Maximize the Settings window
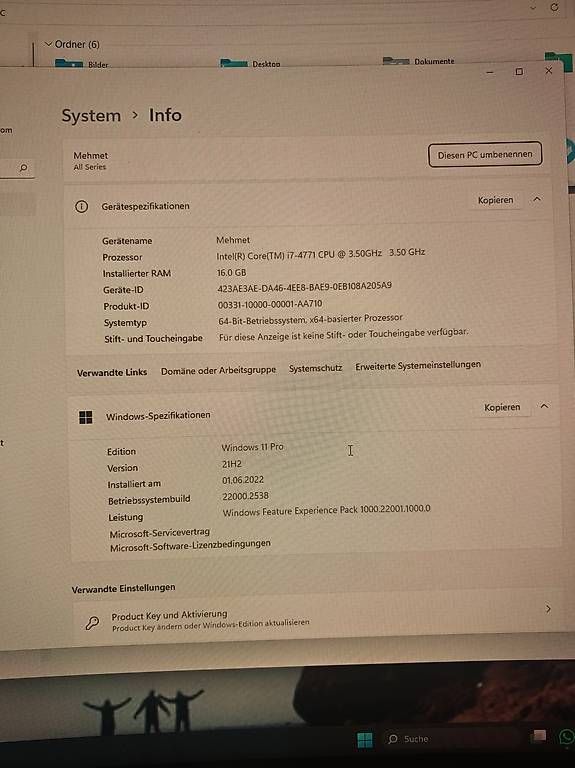The height and width of the screenshot is (768, 575). tap(519, 72)
